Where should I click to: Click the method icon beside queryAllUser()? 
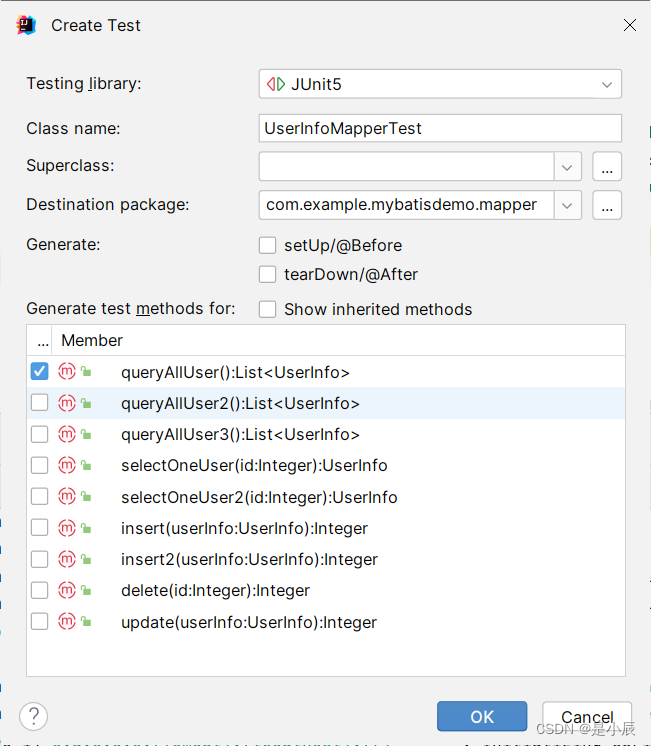(67, 372)
